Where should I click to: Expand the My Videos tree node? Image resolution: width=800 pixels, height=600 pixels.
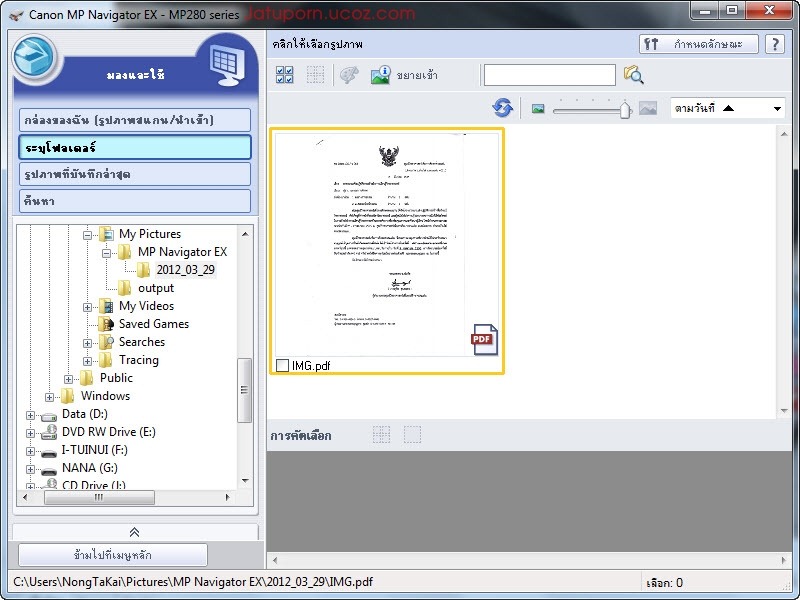point(87,307)
